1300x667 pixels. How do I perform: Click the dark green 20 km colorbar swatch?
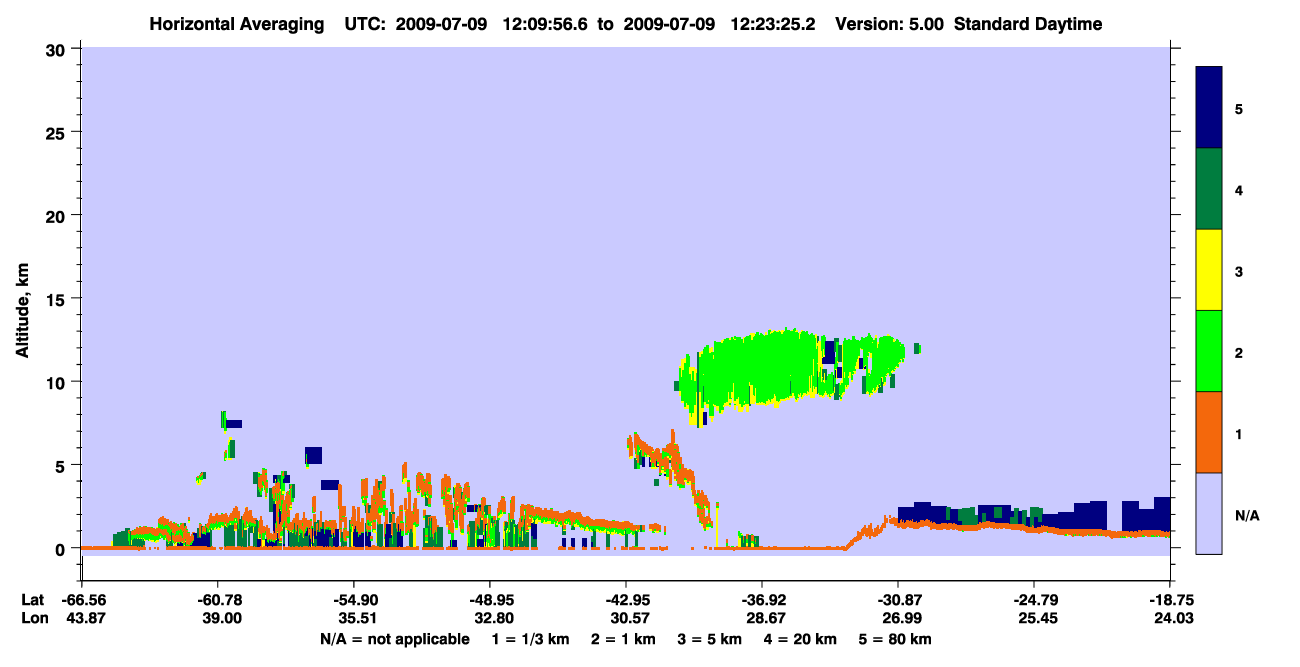click(1209, 189)
